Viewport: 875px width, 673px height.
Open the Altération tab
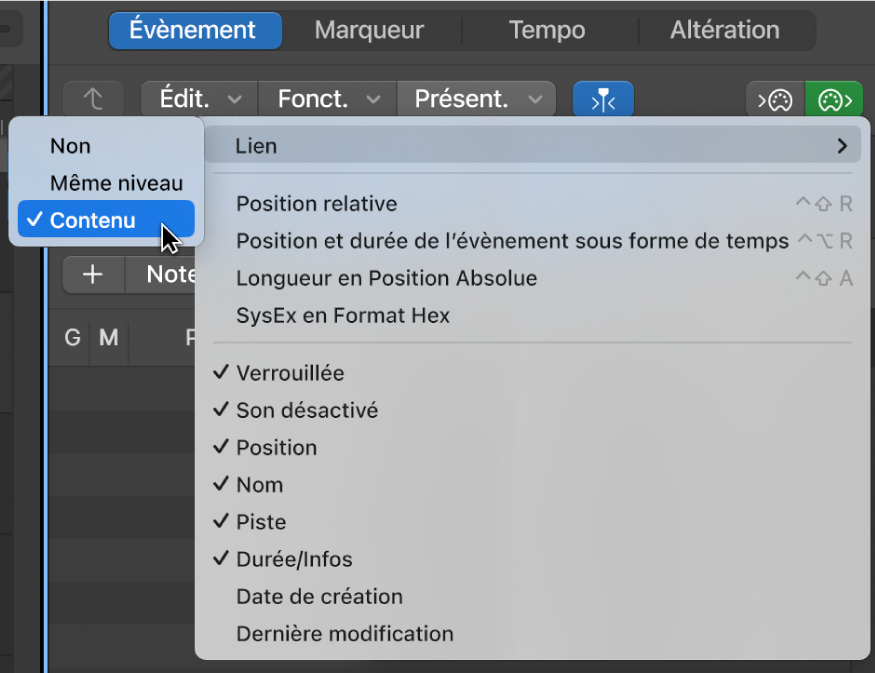click(x=724, y=30)
